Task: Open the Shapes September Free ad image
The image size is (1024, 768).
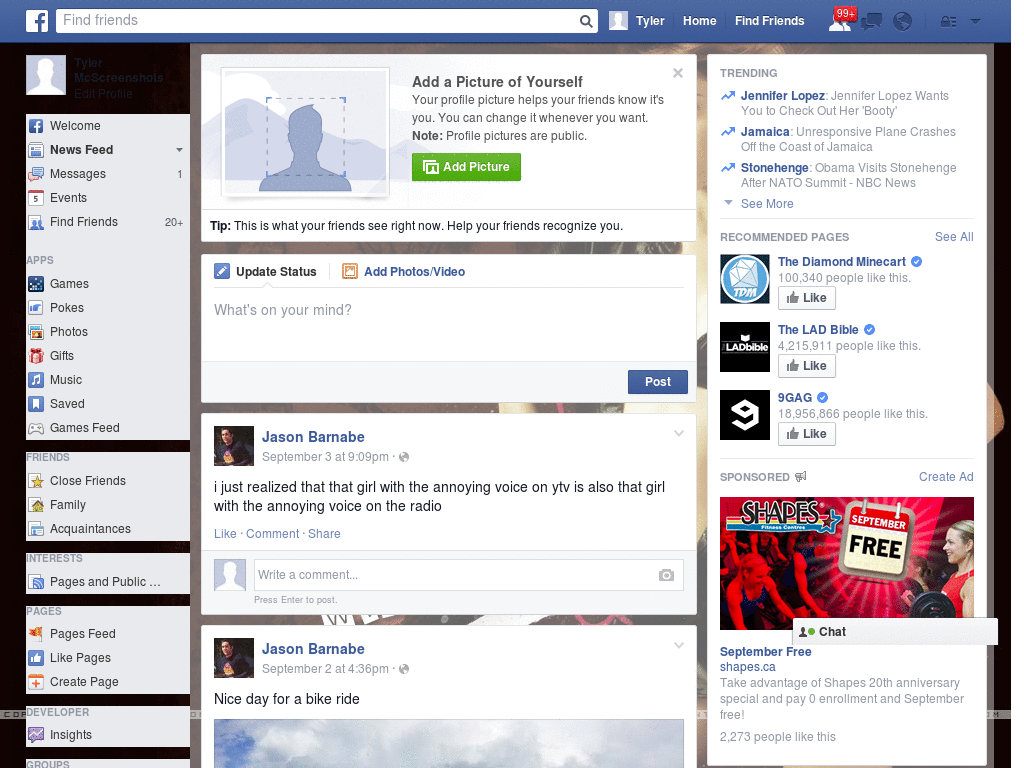Action: point(846,563)
